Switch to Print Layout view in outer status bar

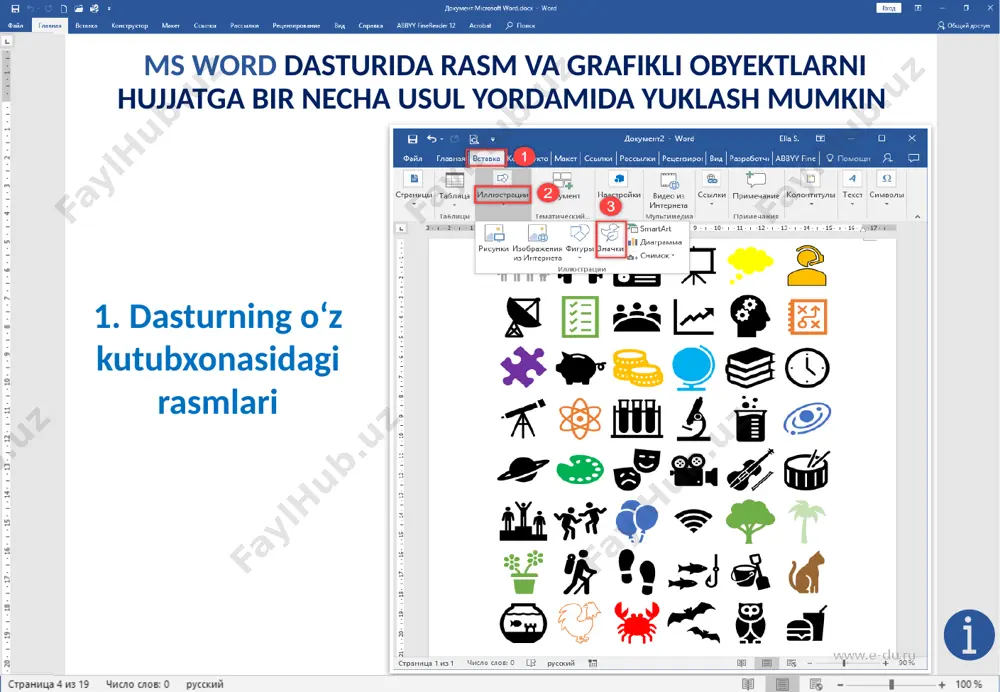point(782,684)
